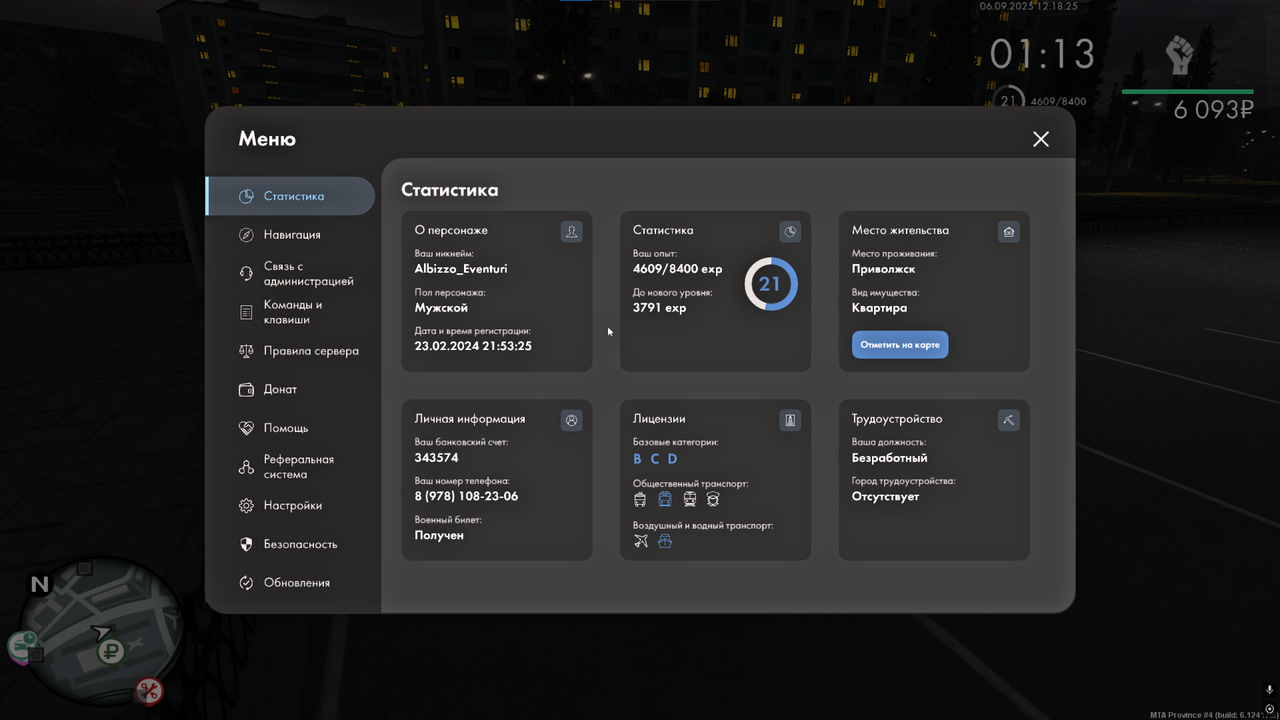Screen dimensions: 1280x720
Task: Click the handshake heart icon beside Помощь
Action: click(x=246, y=428)
